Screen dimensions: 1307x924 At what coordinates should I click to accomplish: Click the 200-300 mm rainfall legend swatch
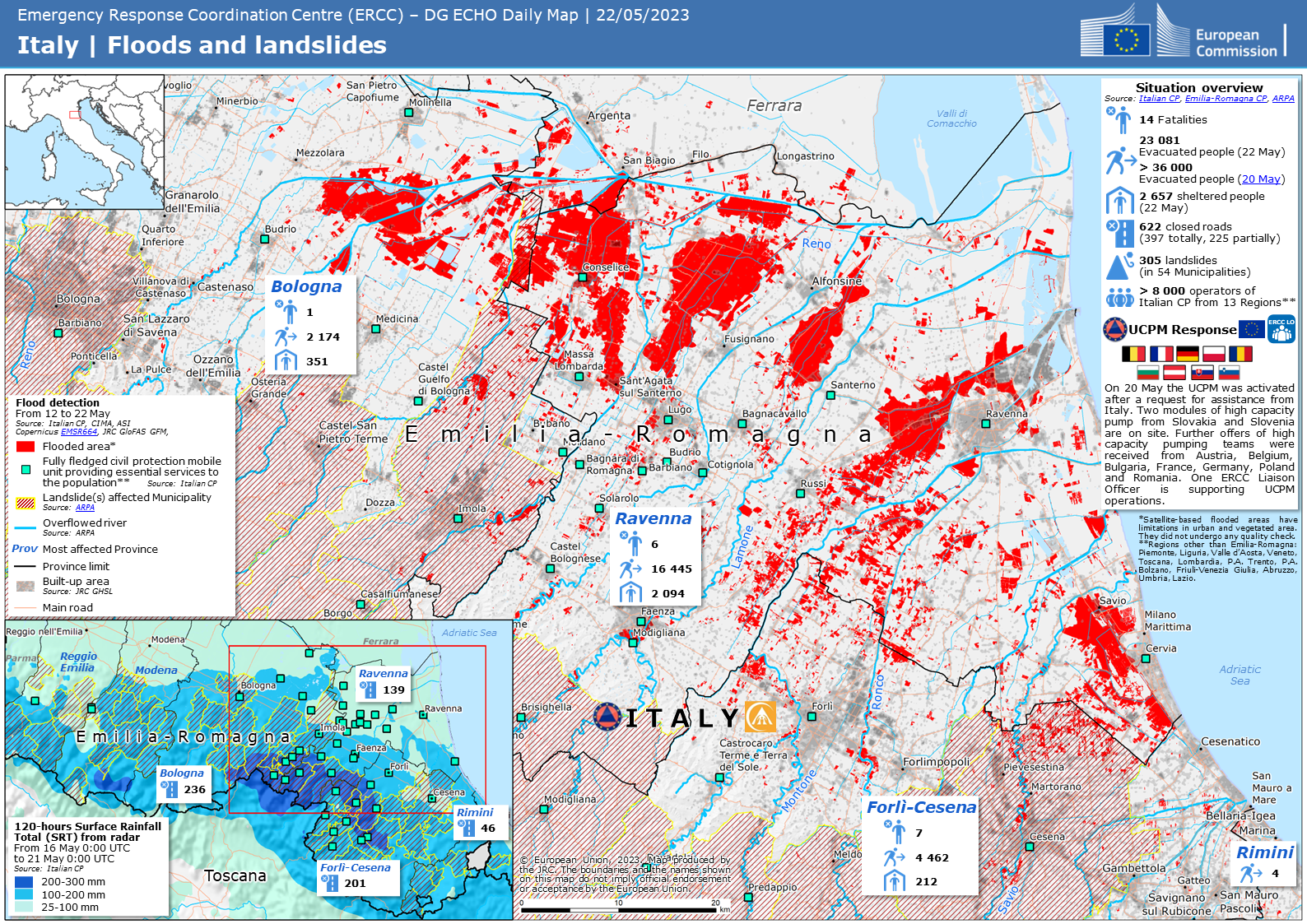click(24, 881)
